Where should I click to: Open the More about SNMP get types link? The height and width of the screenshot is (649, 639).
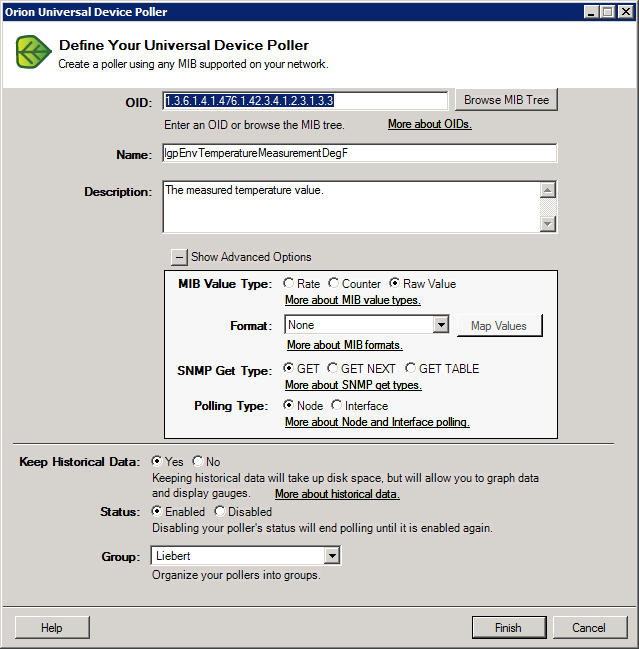pos(353,385)
